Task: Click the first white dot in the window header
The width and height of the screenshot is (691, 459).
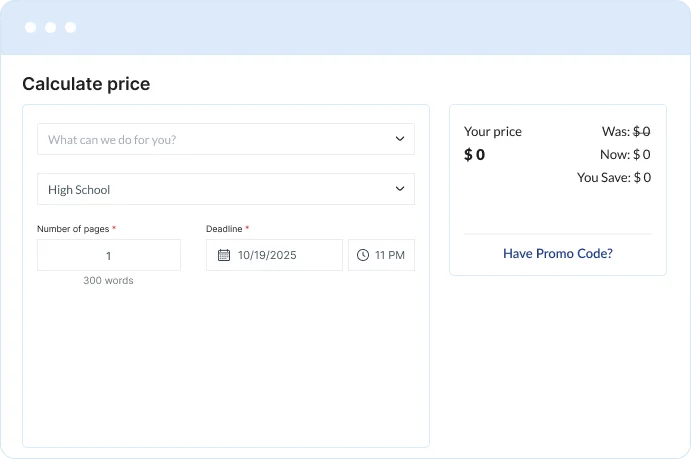Action: [x=31, y=27]
